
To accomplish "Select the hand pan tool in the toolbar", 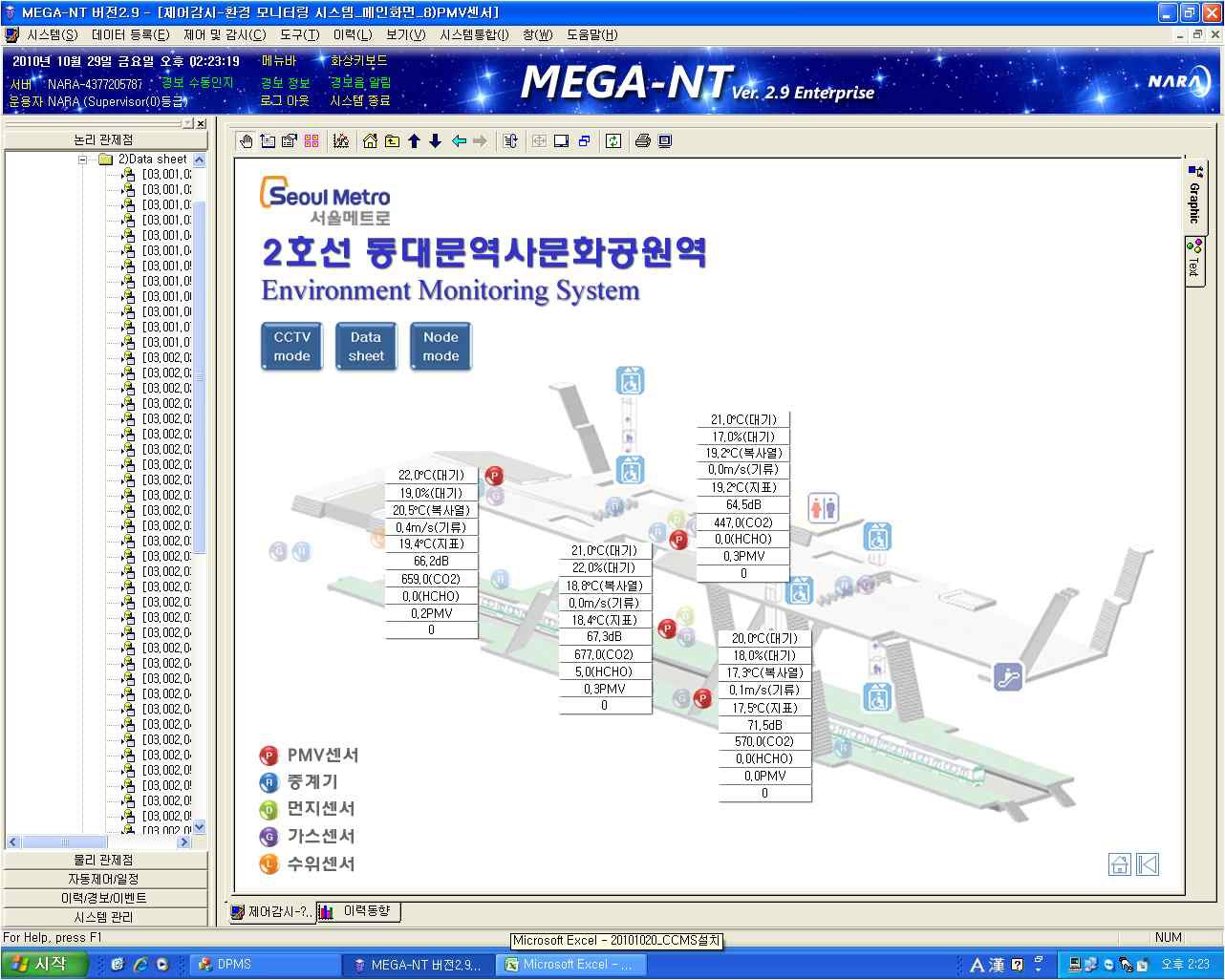I will 247,141.
